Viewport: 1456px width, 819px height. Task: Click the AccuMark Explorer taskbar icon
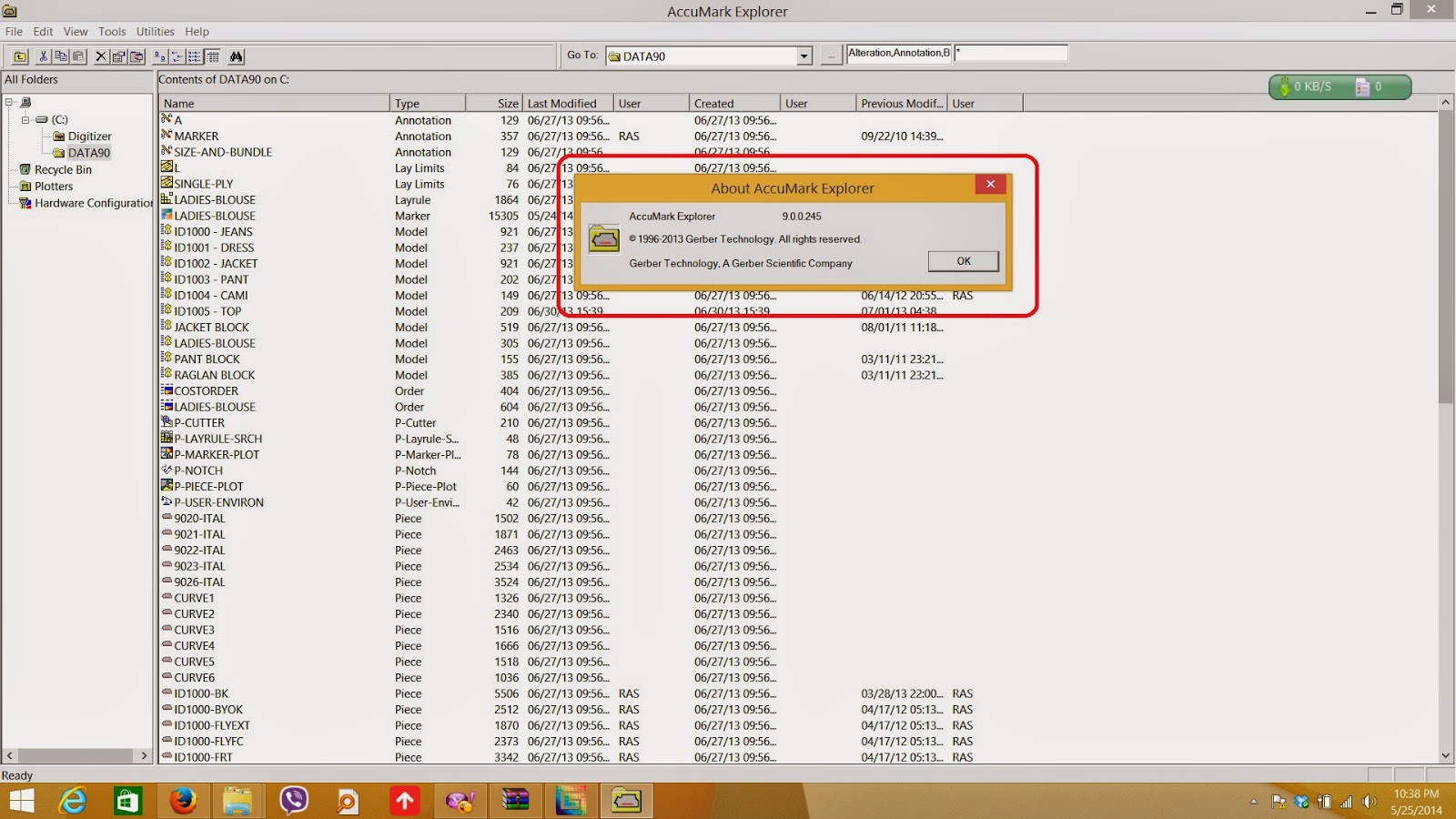[x=626, y=801]
